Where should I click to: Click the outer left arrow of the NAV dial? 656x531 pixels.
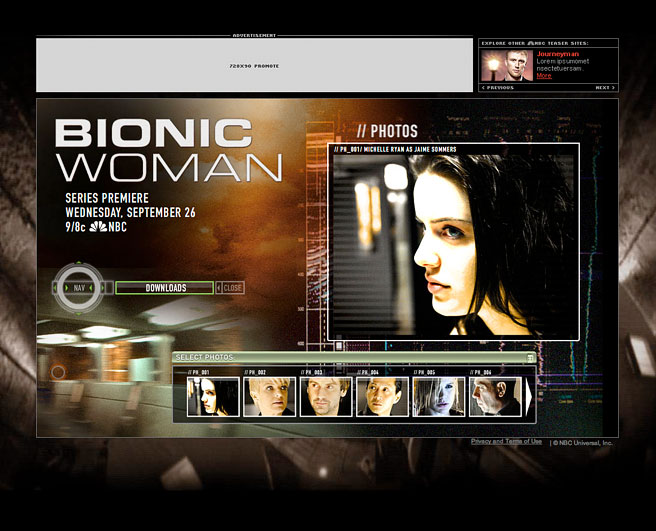pos(55,288)
